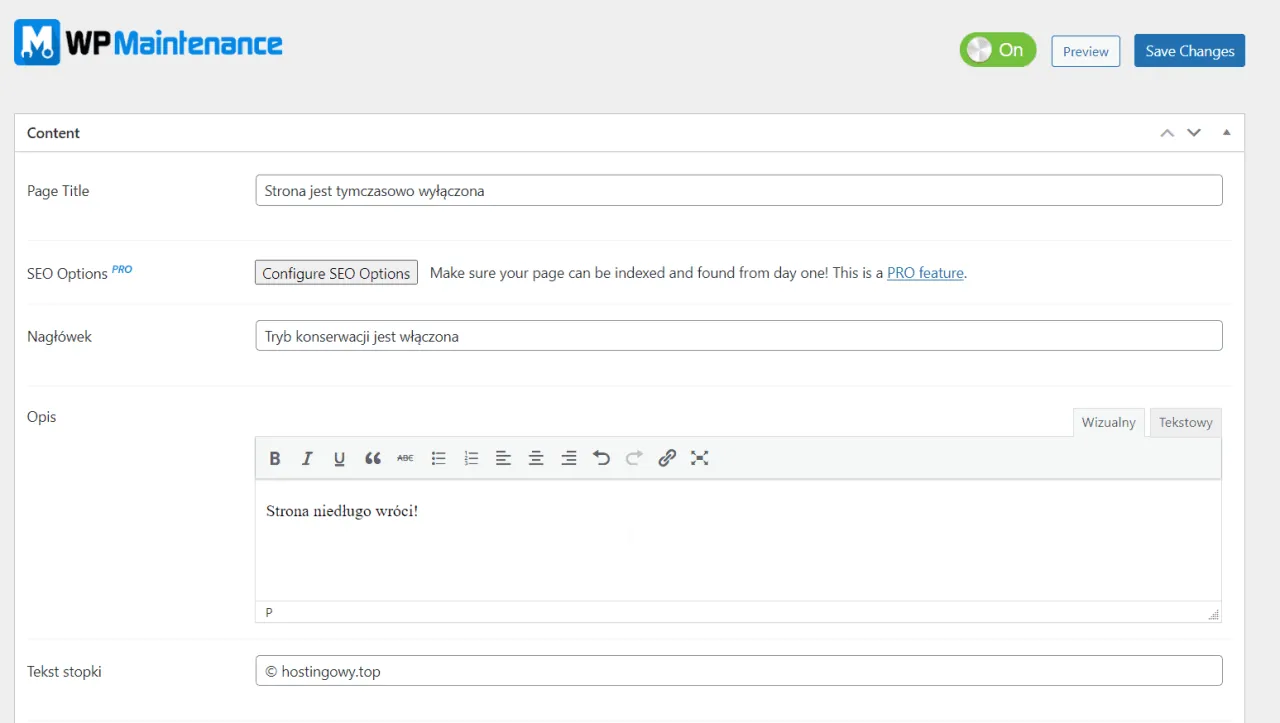Undo the last edit in the editor

pos(601,458)
